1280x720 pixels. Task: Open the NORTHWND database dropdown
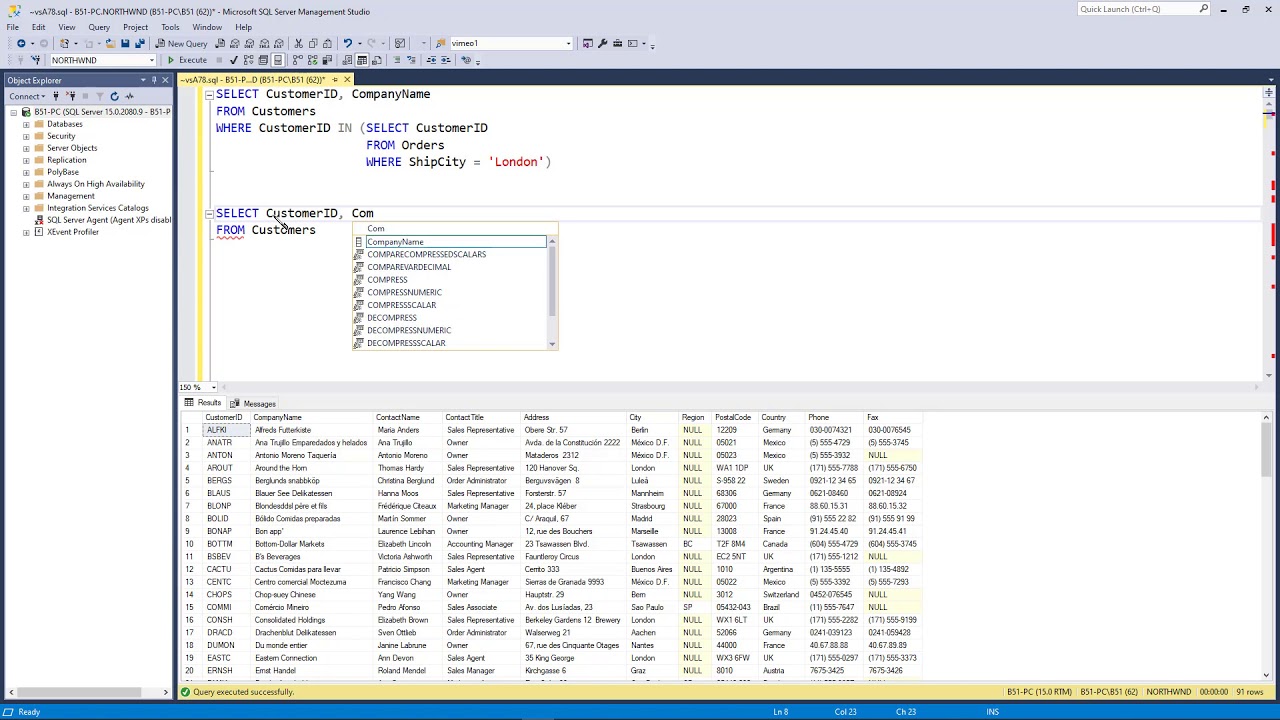[x=151, y=60]
